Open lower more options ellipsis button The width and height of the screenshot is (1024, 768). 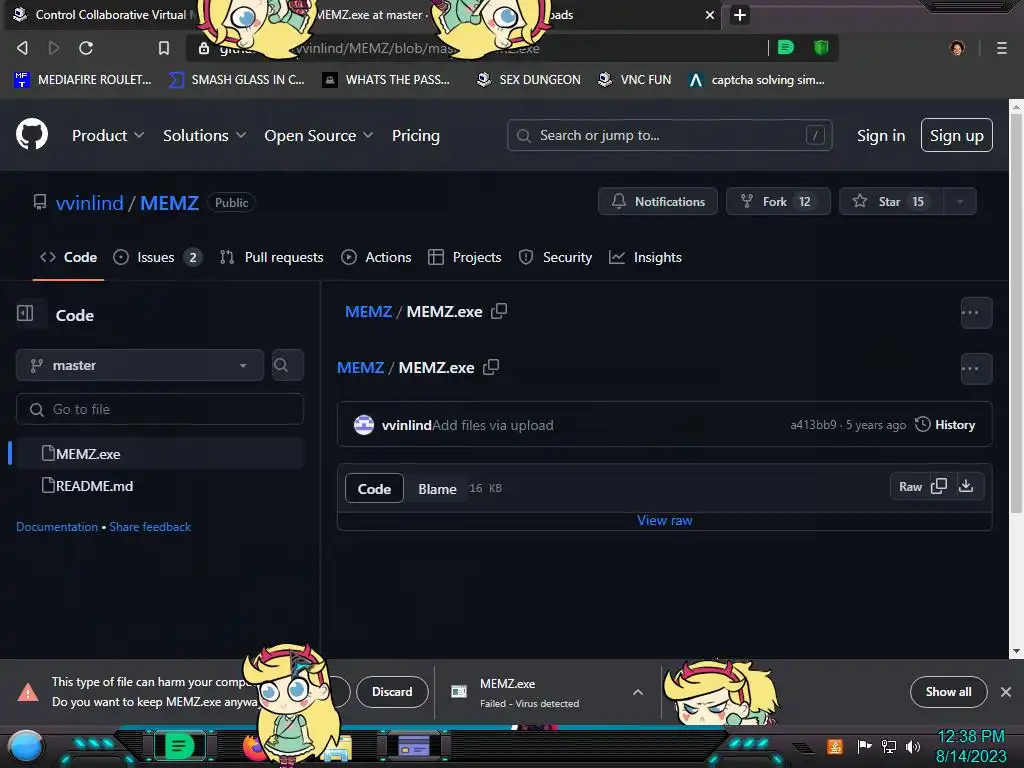click(976, 368)
